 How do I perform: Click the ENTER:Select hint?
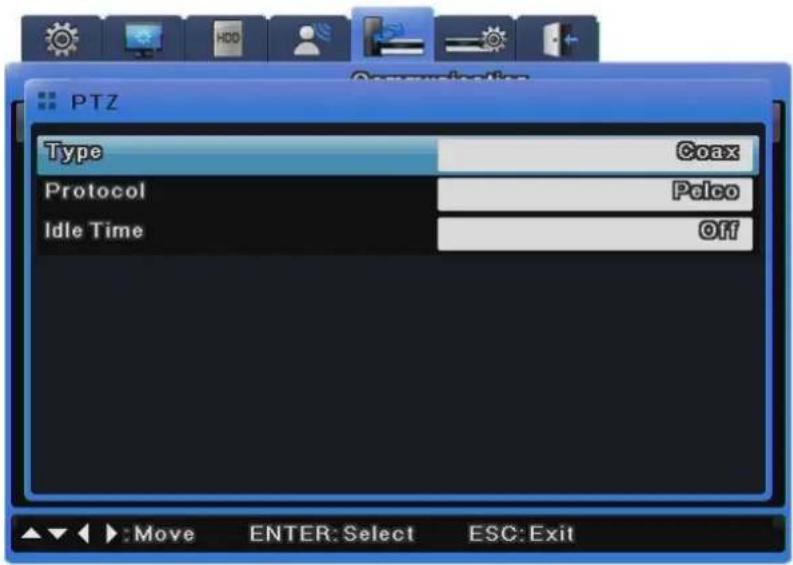[332, 534]
